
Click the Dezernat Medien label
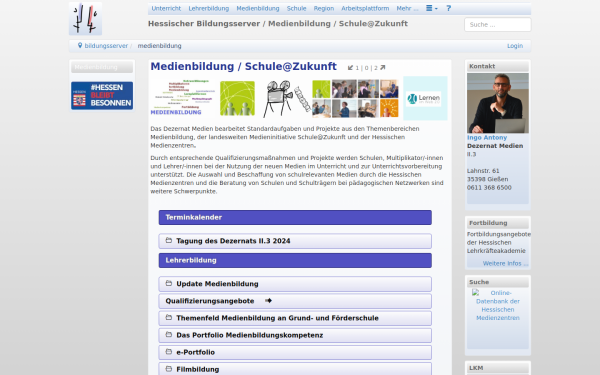(x=495, y=146)
